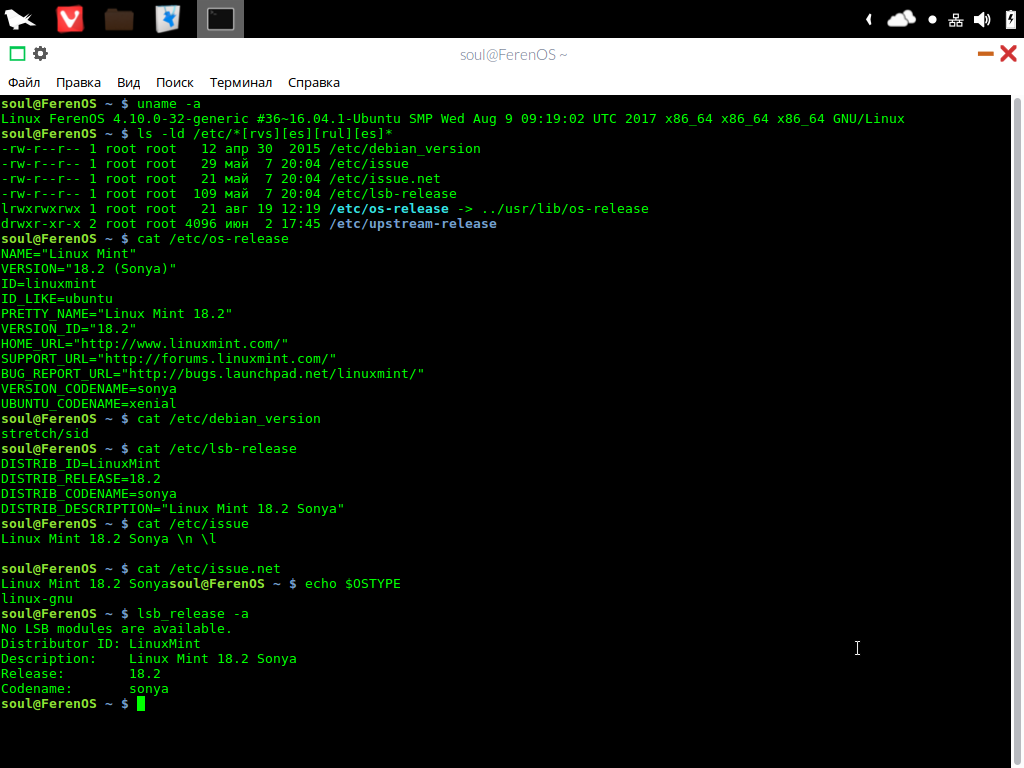
Task: Open the Файл menu
Action: click(24, 83)
